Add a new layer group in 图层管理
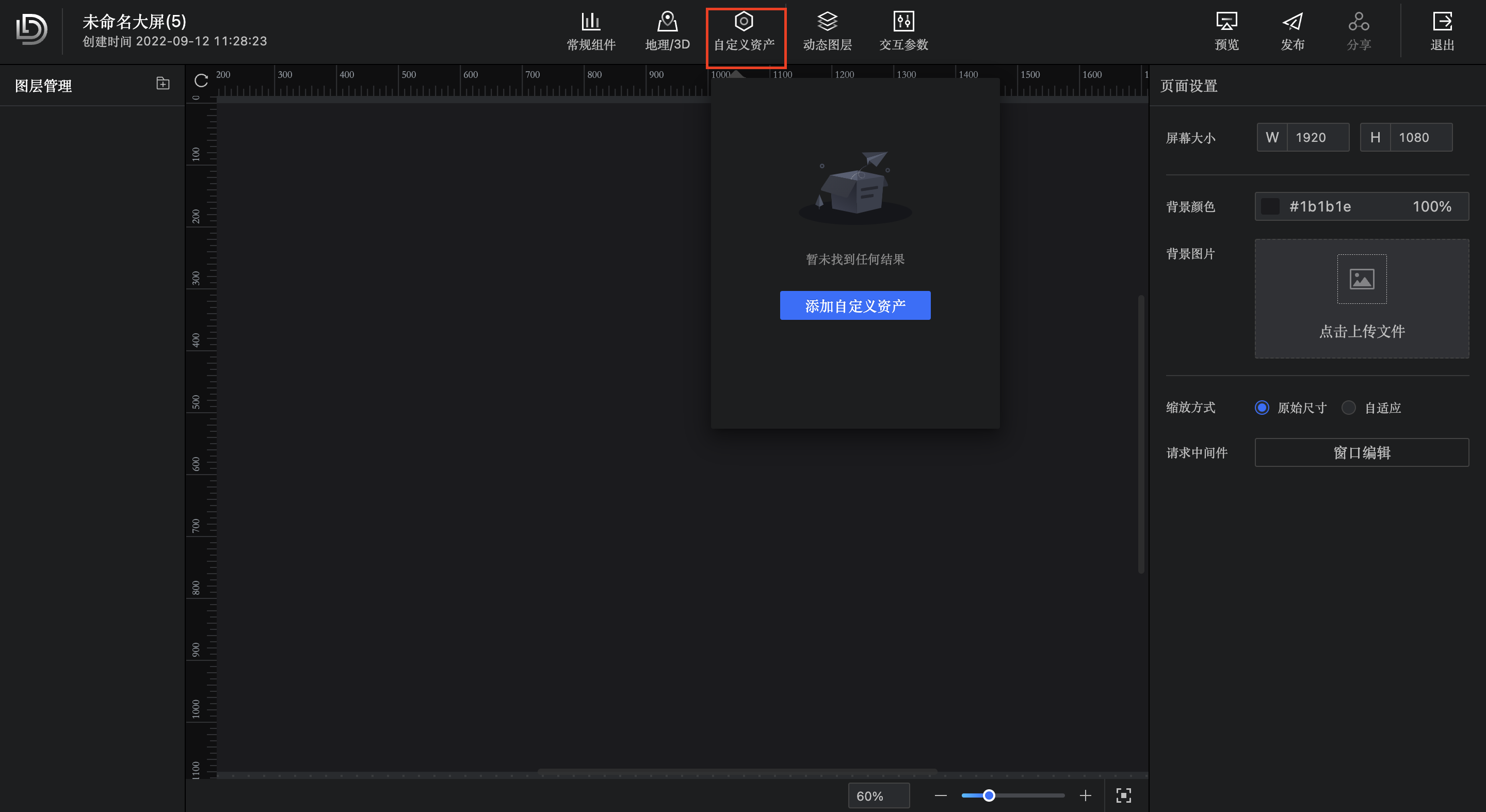The image size is (1486, 812). [163, 84]
